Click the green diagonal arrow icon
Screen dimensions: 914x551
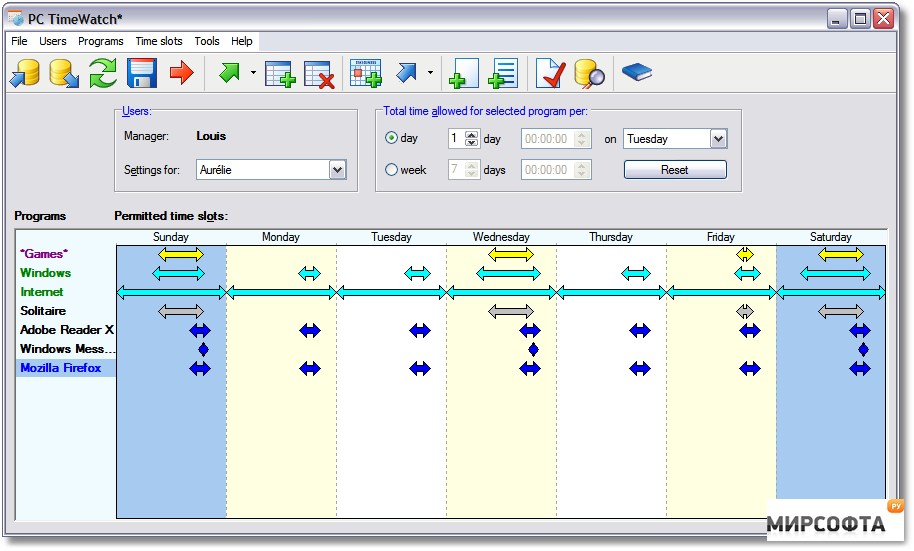(x=229, y=73)
